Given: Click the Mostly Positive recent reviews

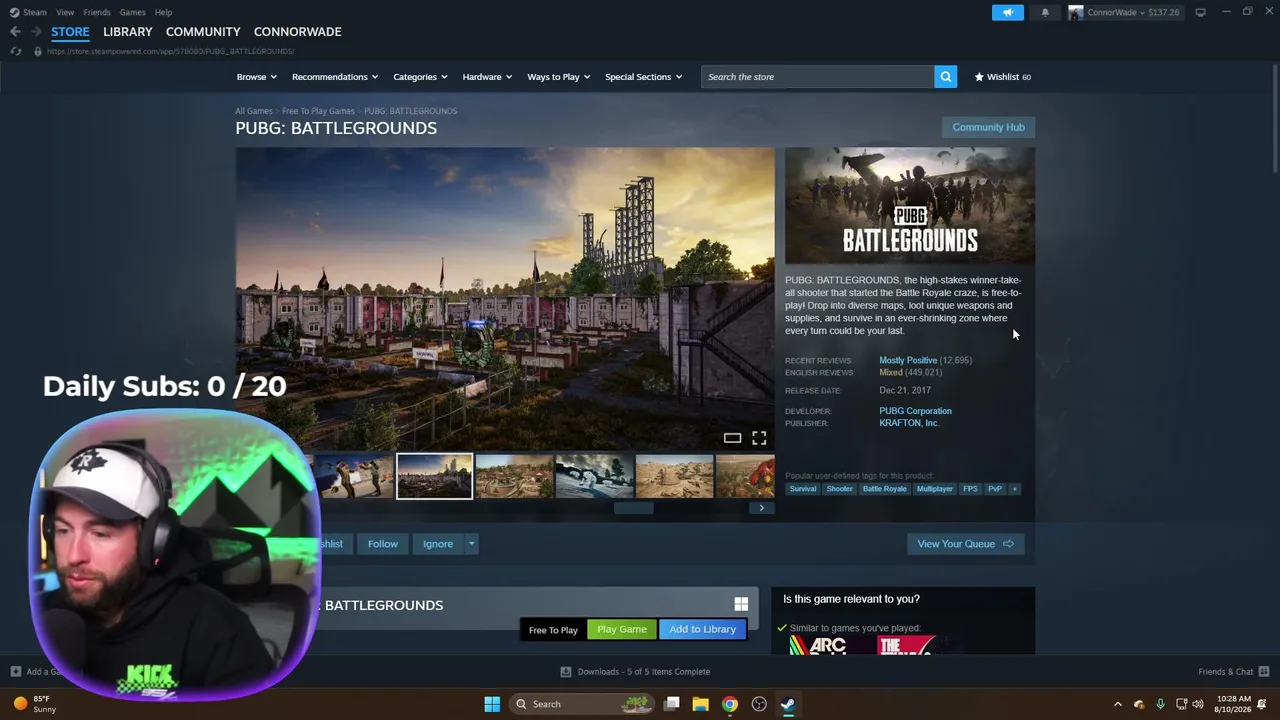Looking at the screenshot, I should click(908, 360).
